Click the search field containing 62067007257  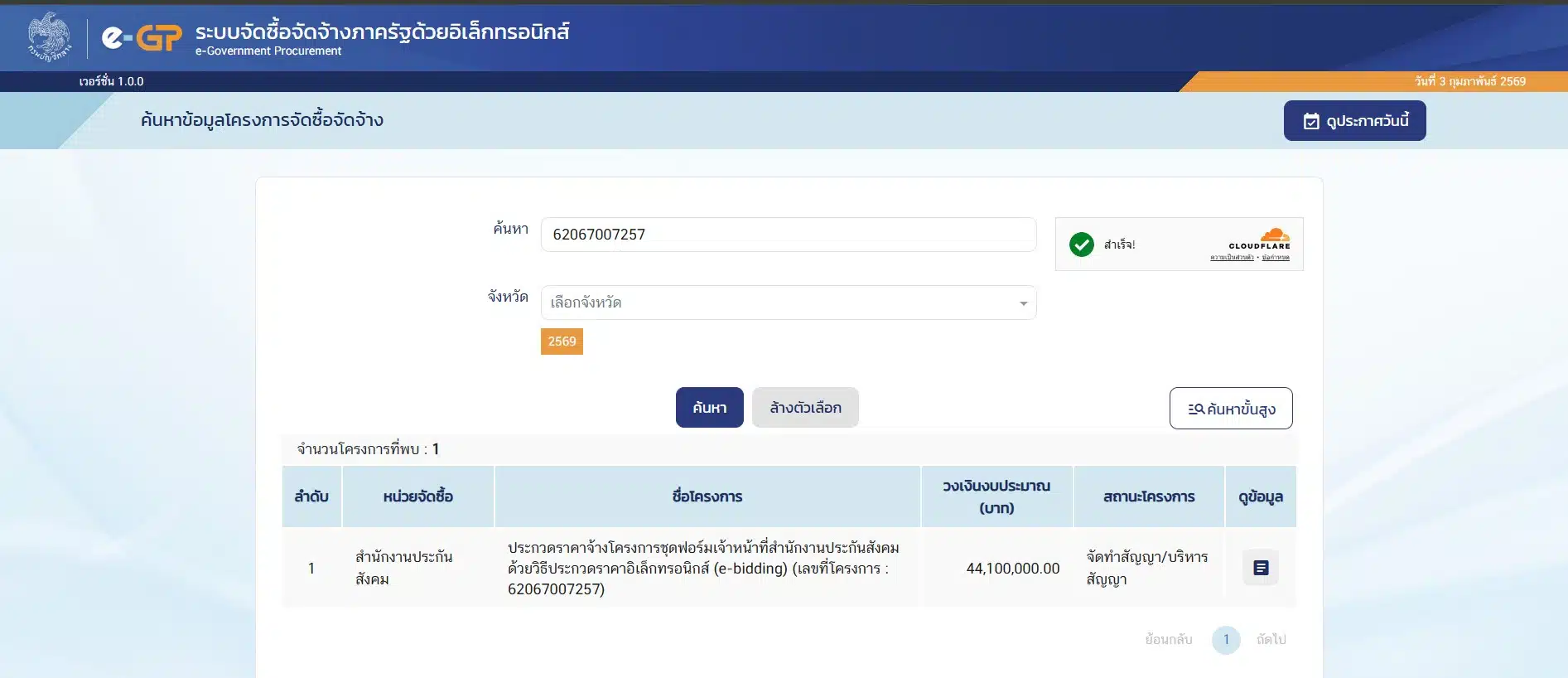click(x=789, y=235)
